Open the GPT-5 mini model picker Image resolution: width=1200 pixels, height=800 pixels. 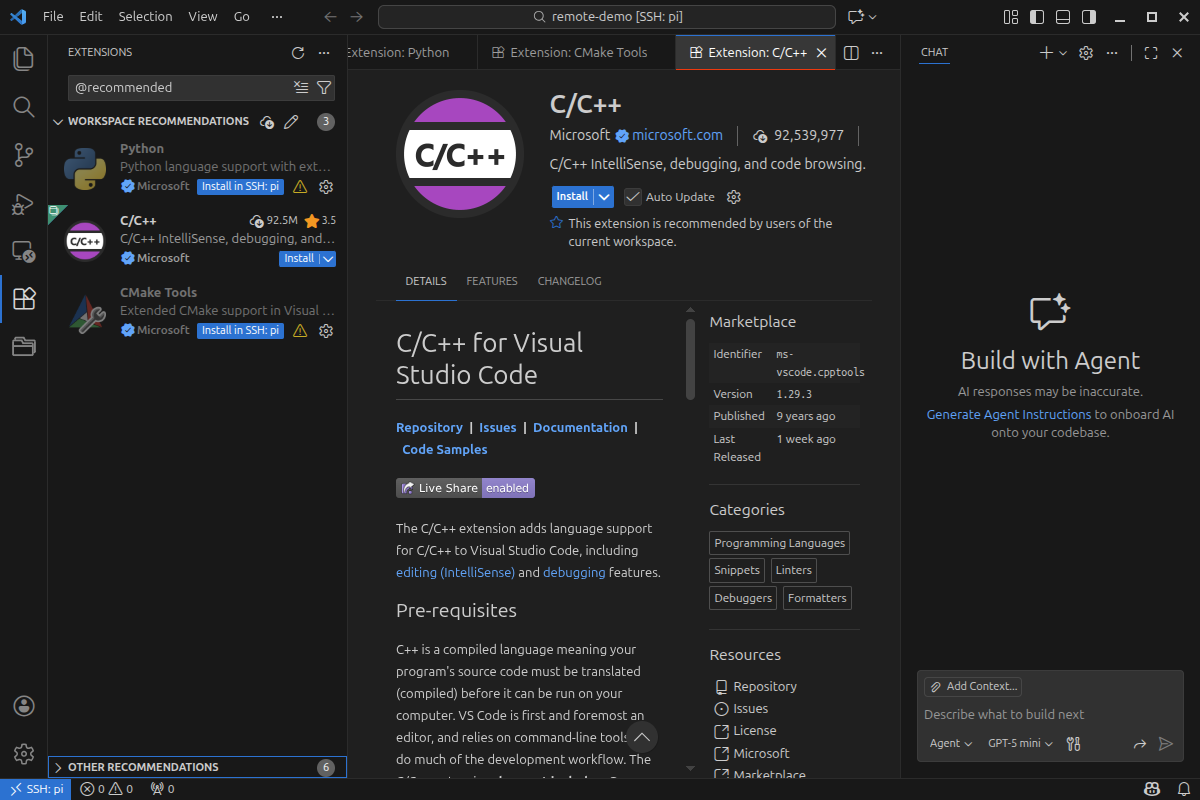[x=1020, y=743]
